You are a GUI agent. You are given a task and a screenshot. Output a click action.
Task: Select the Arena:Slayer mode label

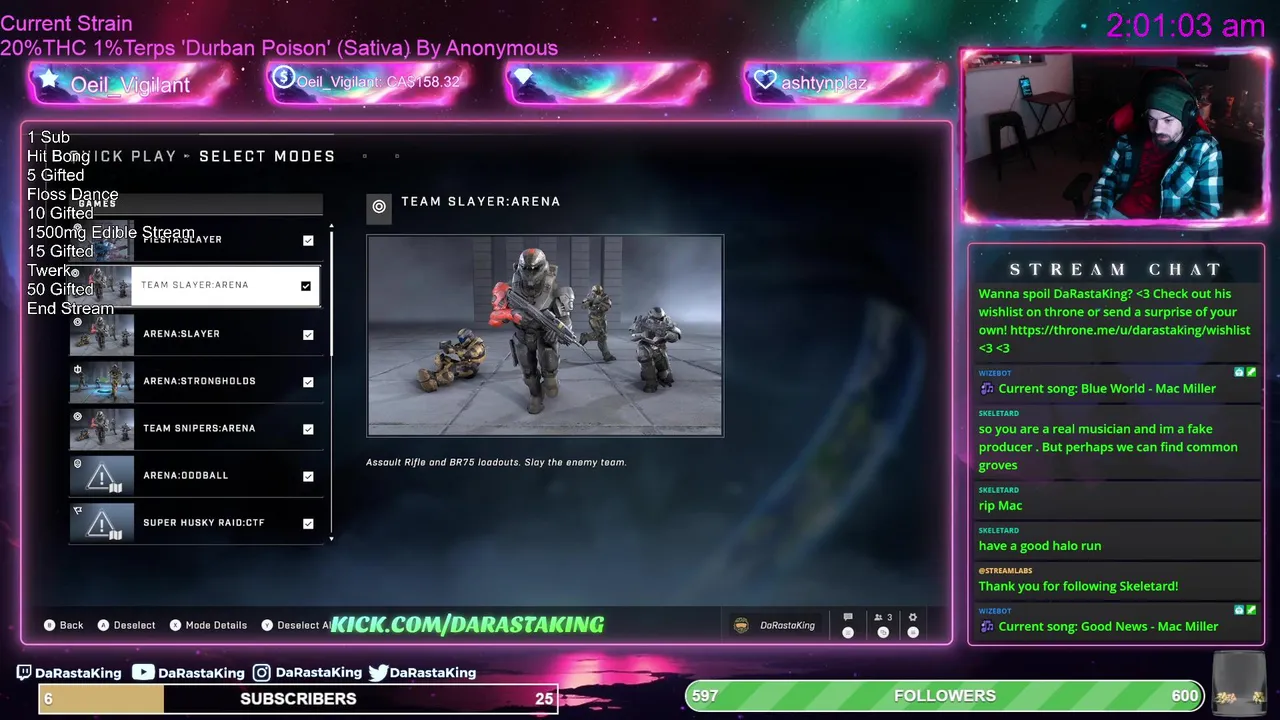(x=181, y=334)
